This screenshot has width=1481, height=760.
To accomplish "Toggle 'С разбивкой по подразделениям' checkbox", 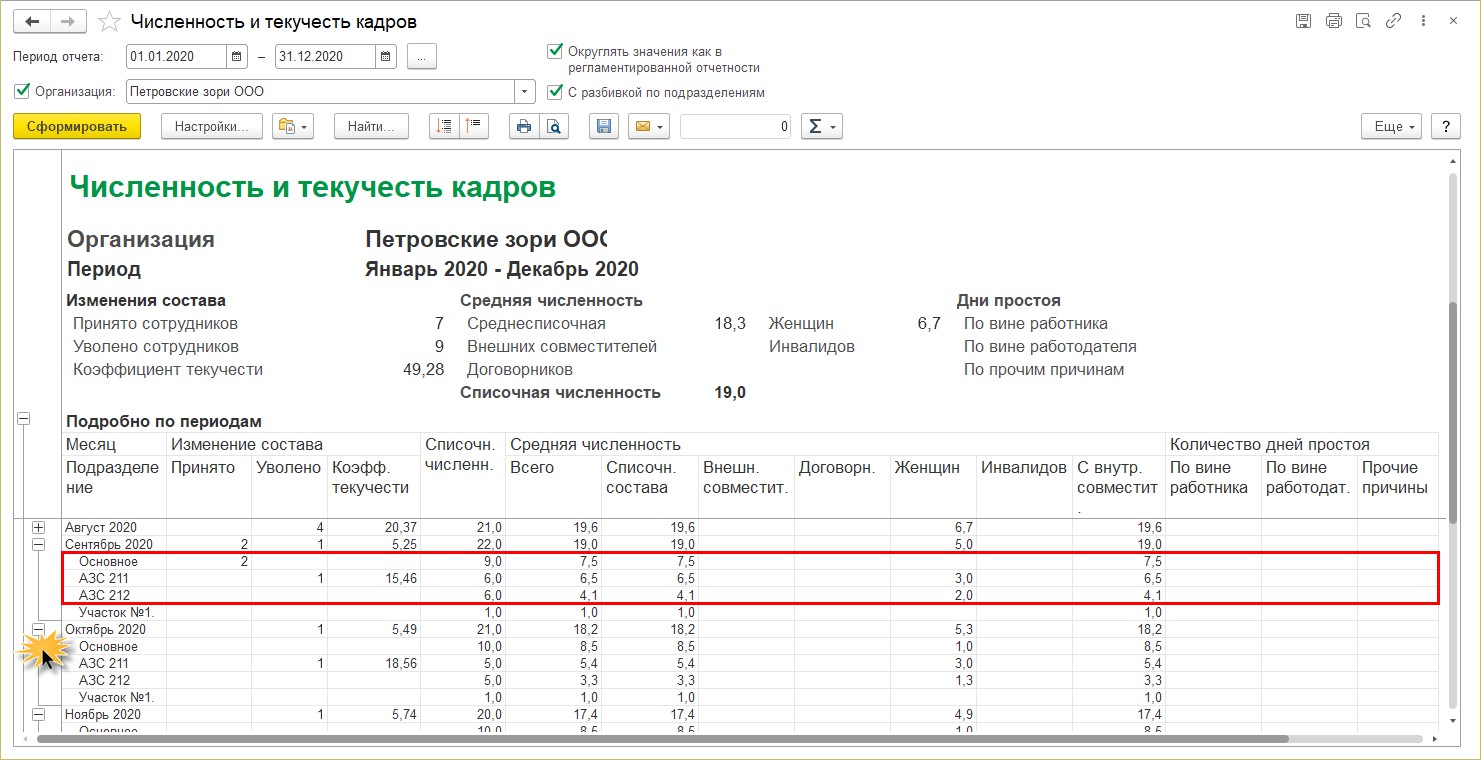I will tap(555, 92).
